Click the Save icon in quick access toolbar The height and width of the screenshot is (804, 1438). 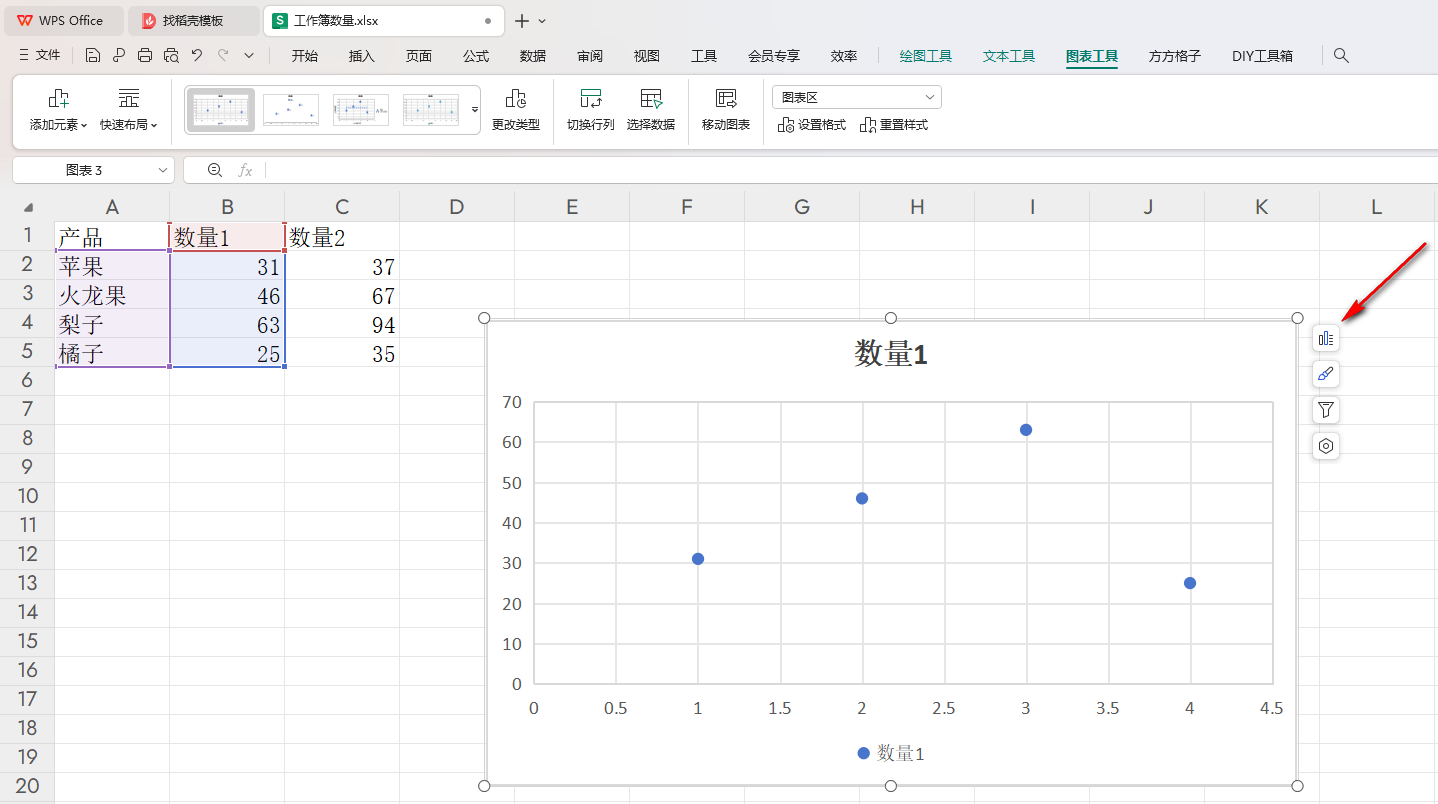pyautogui.click(x=93, y=56)
